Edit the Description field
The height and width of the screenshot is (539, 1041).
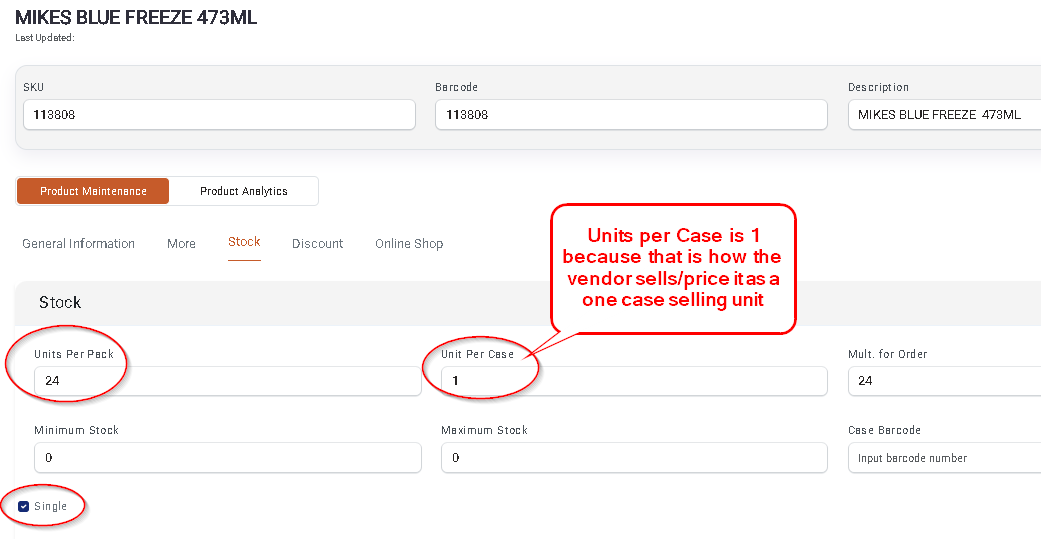click(944, 115)
